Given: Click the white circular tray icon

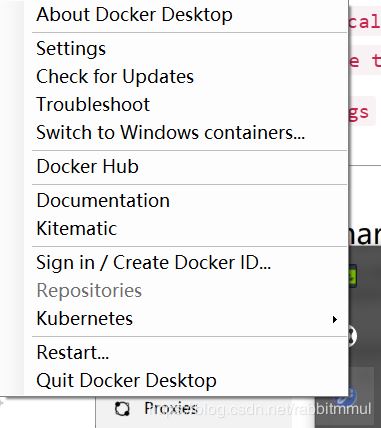Looking at the screenshot, I should (353, 335).
